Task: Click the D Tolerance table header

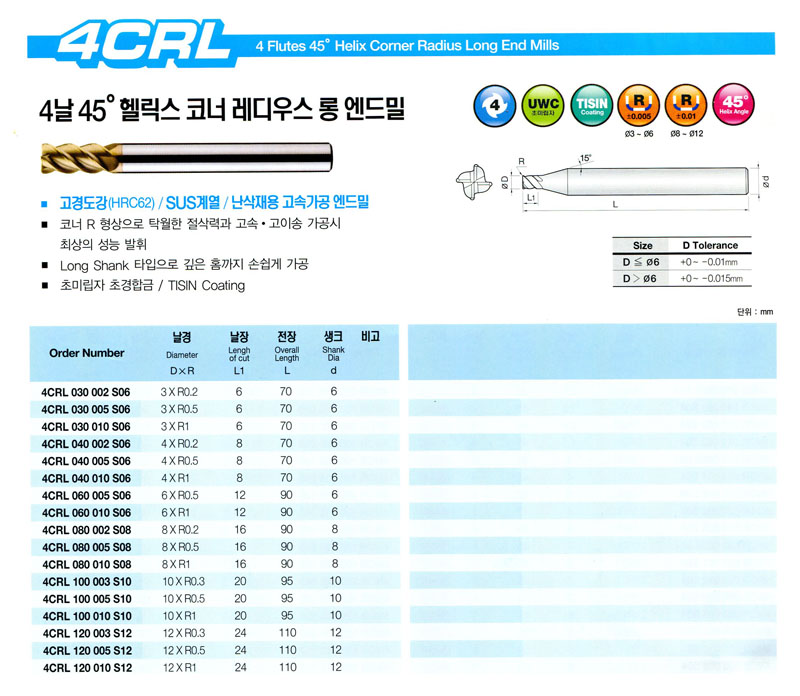Action: [710, 245]
